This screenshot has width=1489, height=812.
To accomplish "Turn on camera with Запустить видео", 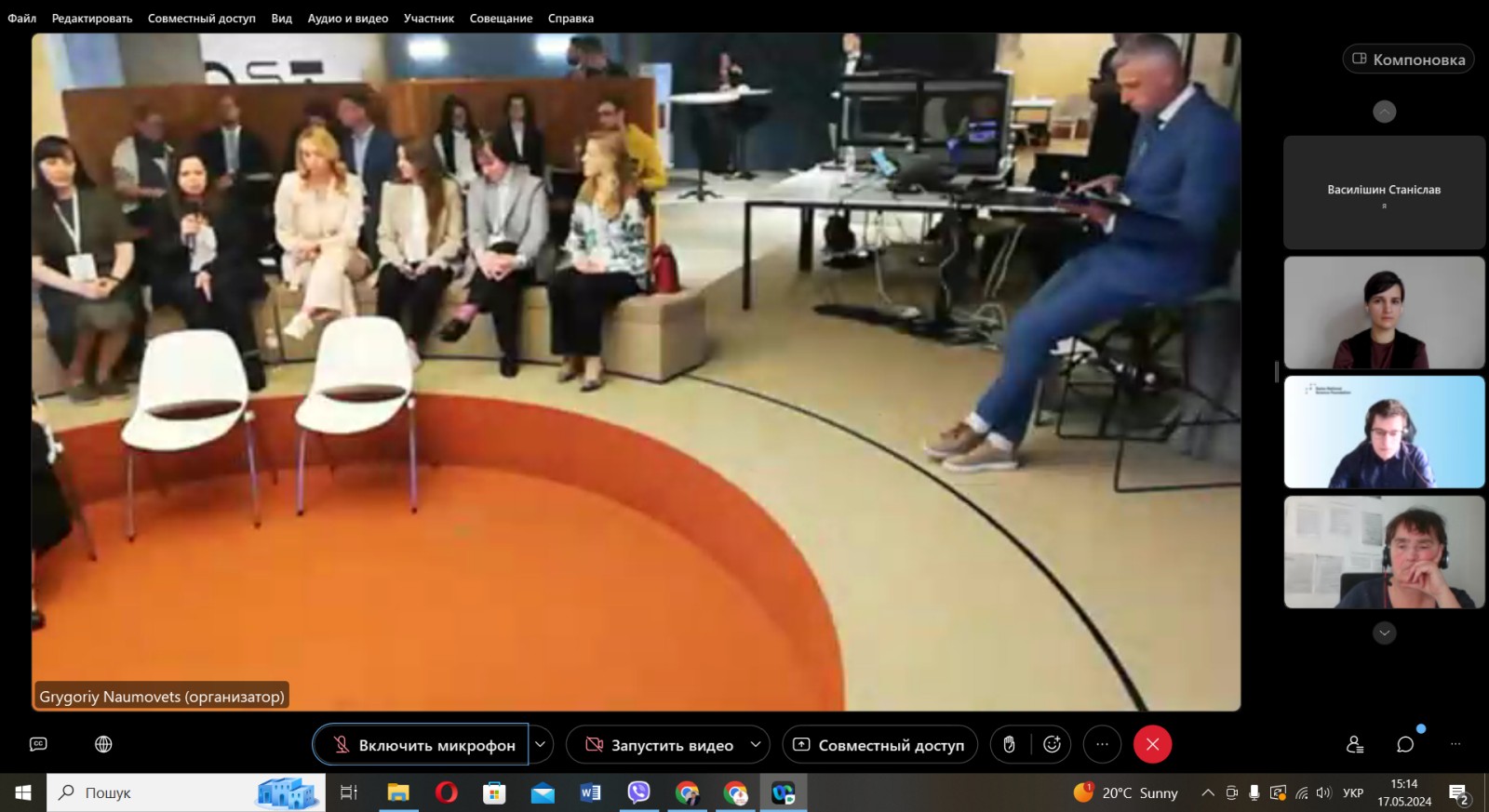I will [x=657, y=744].
